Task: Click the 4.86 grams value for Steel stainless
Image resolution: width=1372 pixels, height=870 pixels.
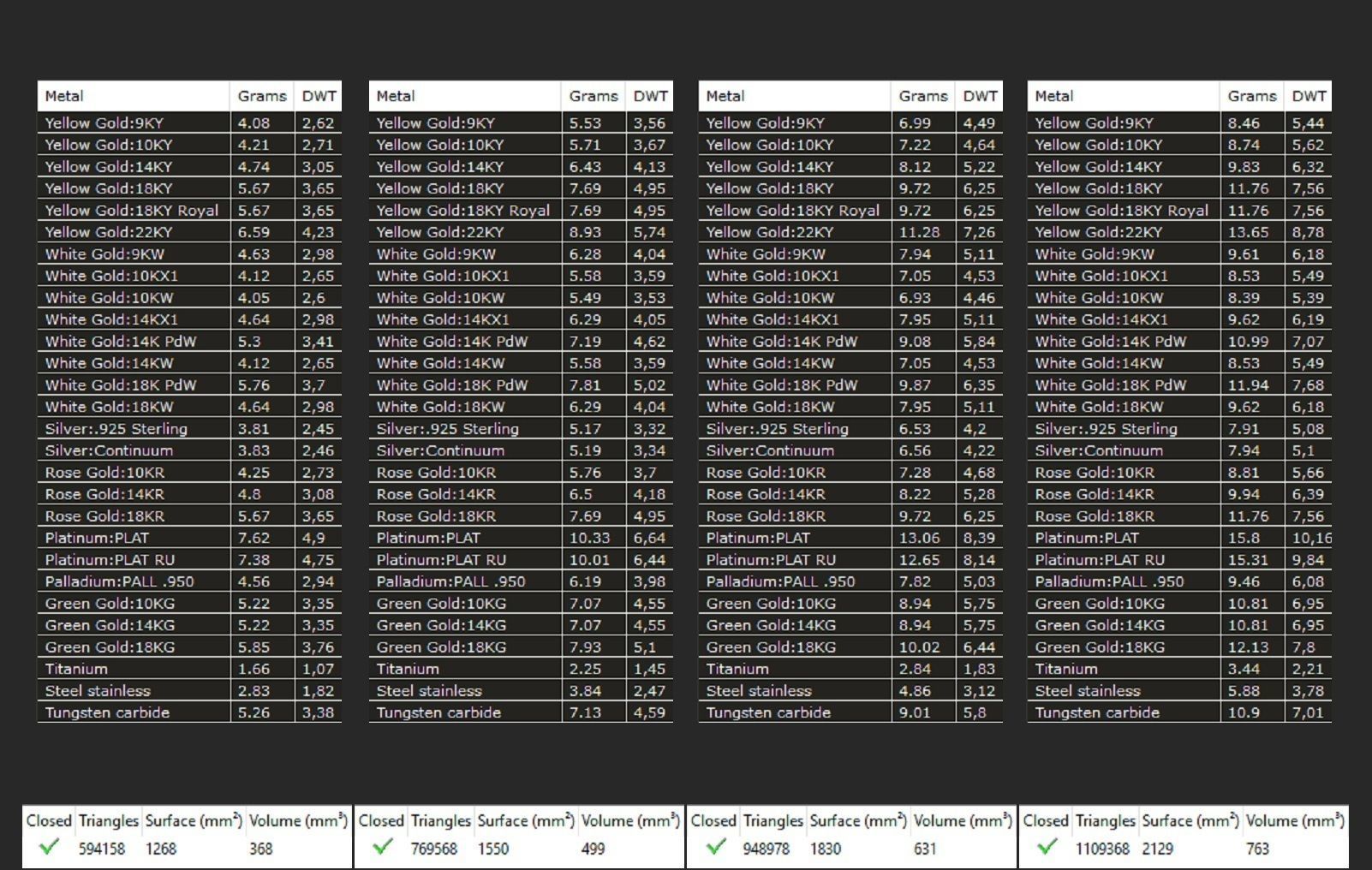Action: point(914,690)
